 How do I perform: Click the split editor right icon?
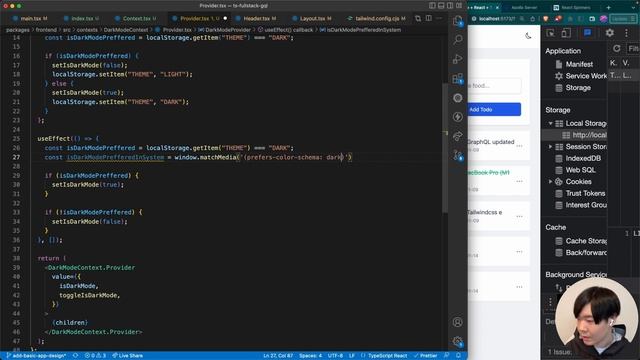coord(429,18)
